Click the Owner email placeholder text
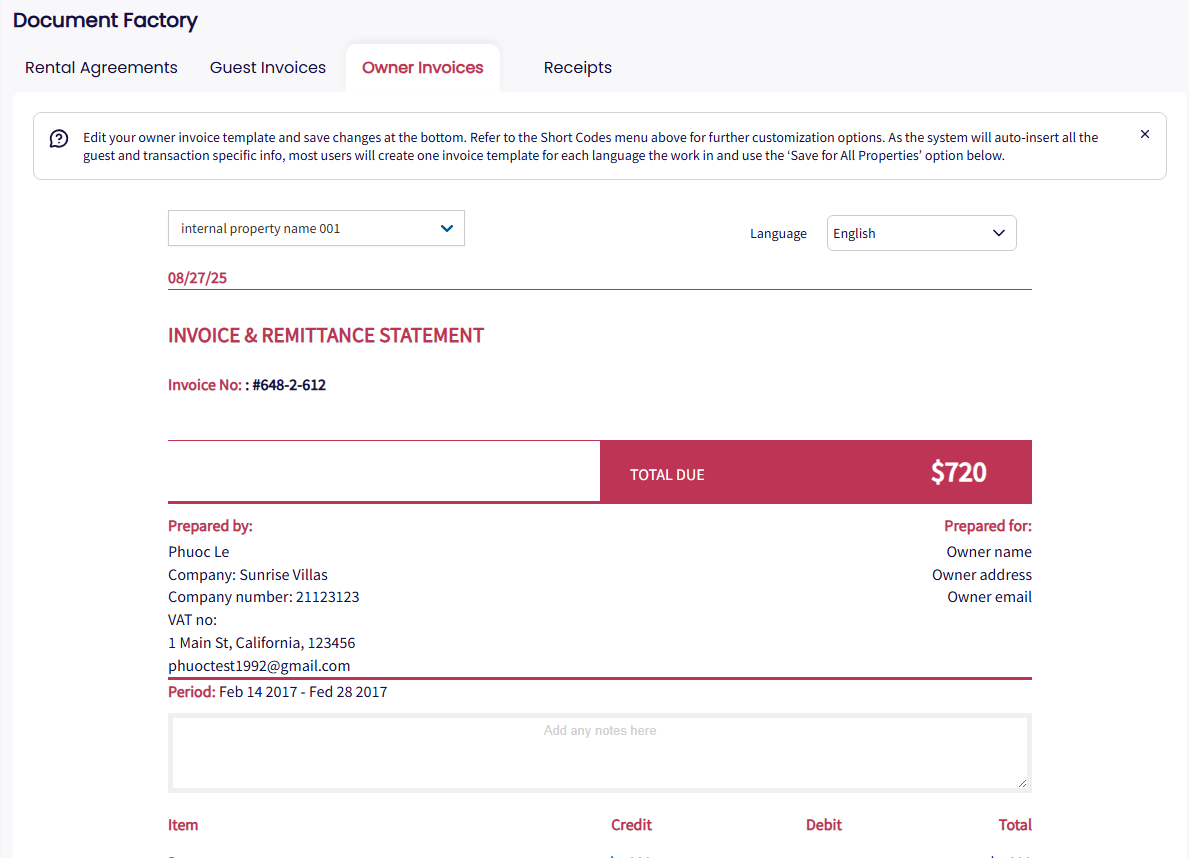The width and height of the screenshot is (1189, 858). [x=989, y=597]
